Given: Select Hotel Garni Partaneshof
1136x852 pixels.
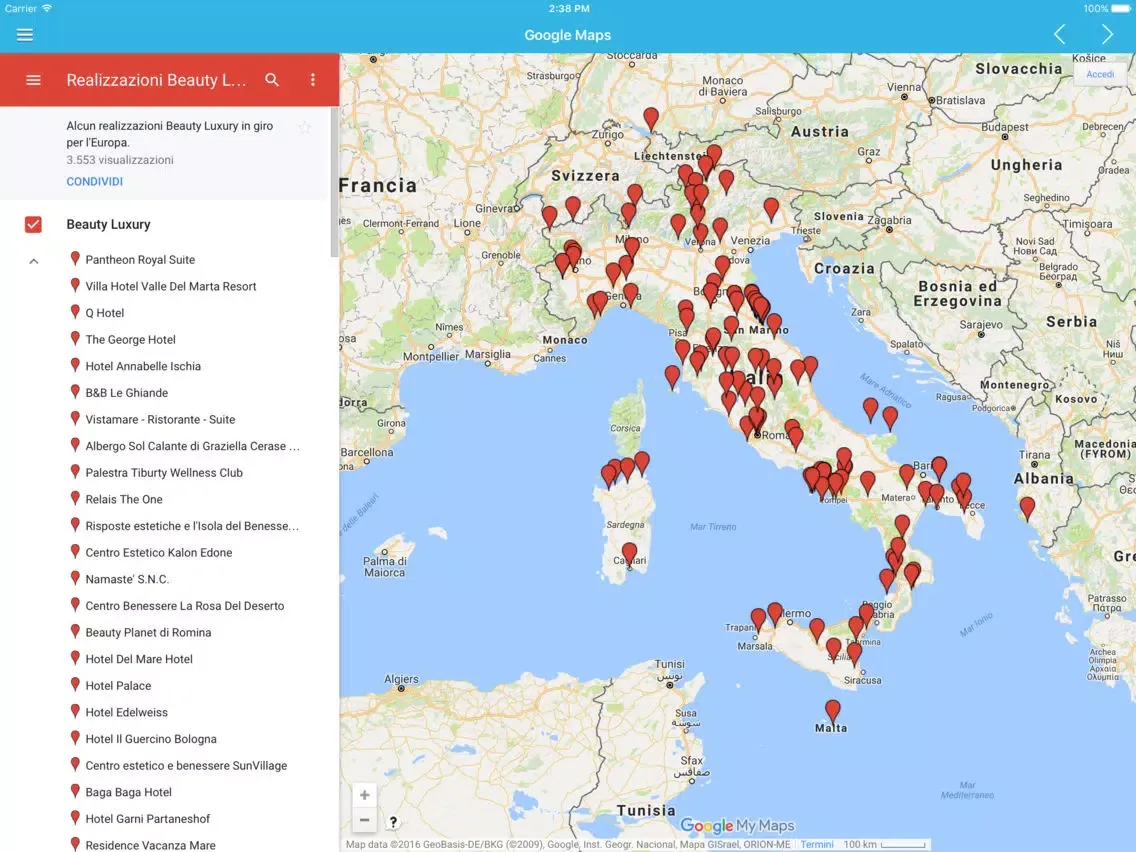Looking at the screenshot, I should click(148, 819).
